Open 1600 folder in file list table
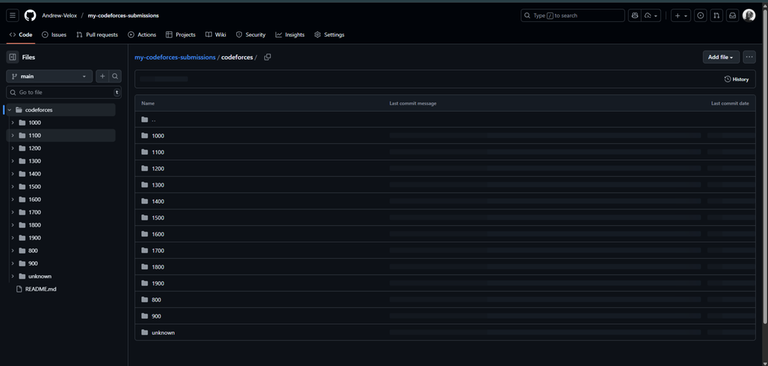Screen dimensions: 768x366 point(158,234)
